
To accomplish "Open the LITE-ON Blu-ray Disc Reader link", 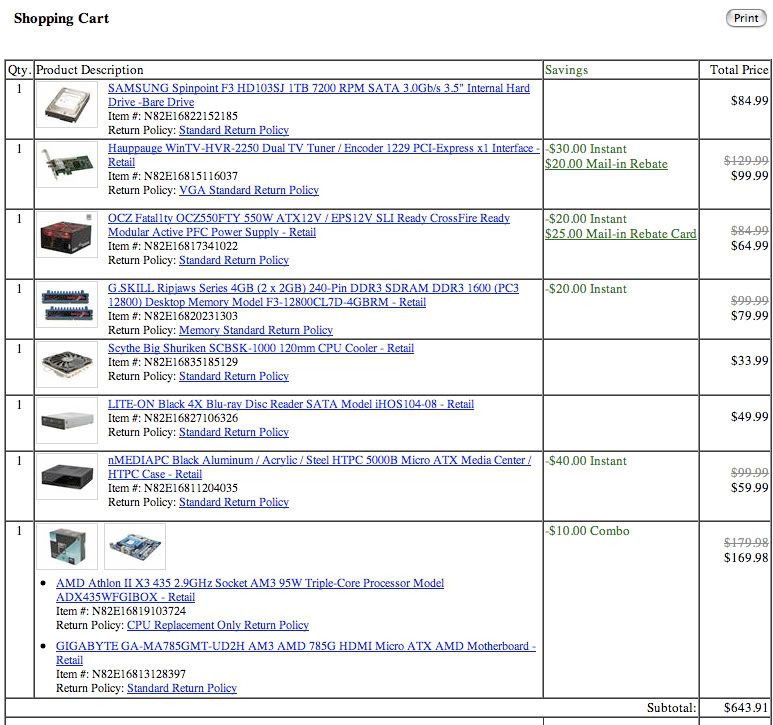I will (x=291, y=404).
